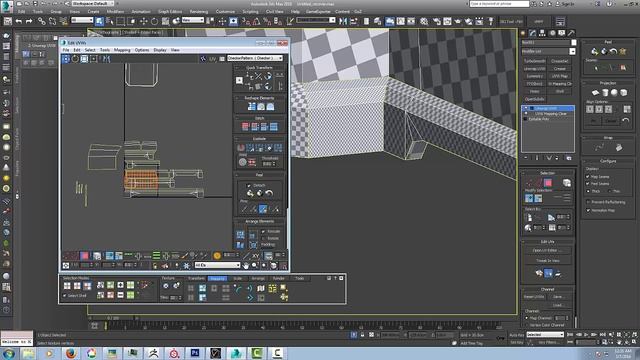Screen dimensions: 640x360
Task: Click the orange Soft Selection icon in Edit UVWs
Action: coord(217,256)
